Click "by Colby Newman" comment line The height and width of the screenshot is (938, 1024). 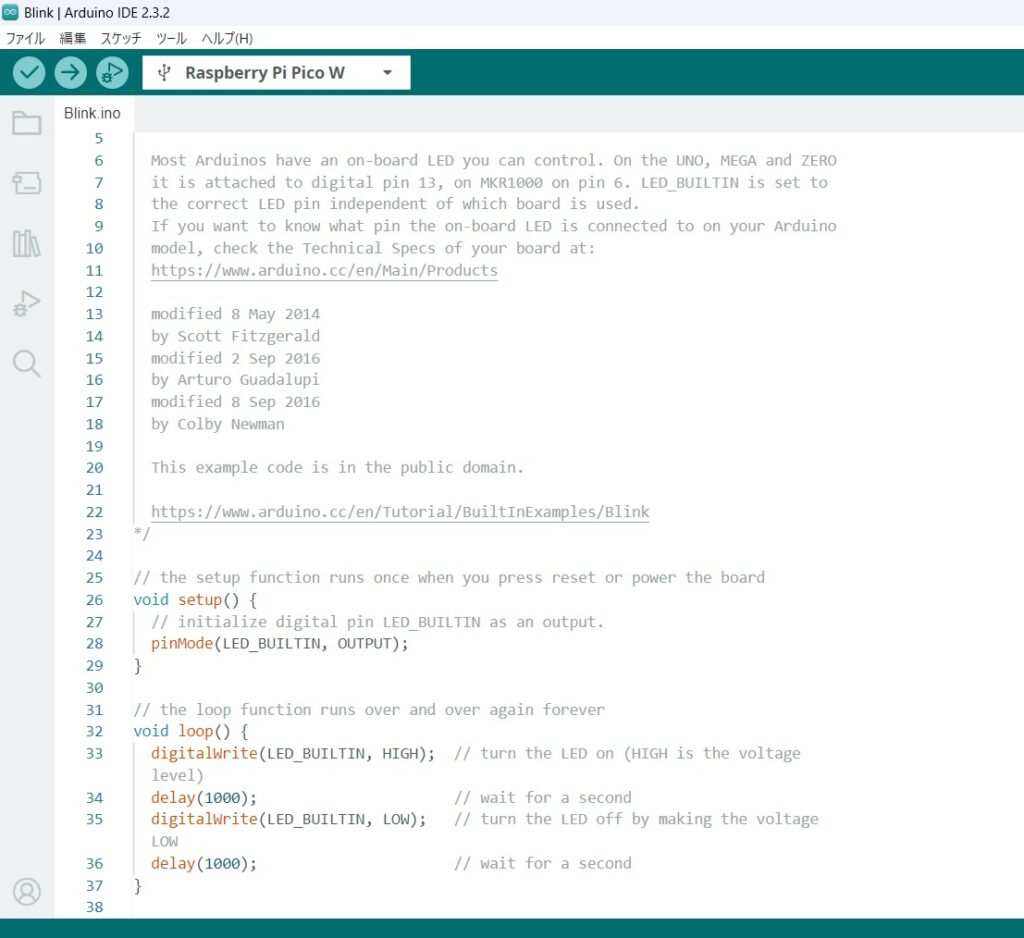click(217, 424)
